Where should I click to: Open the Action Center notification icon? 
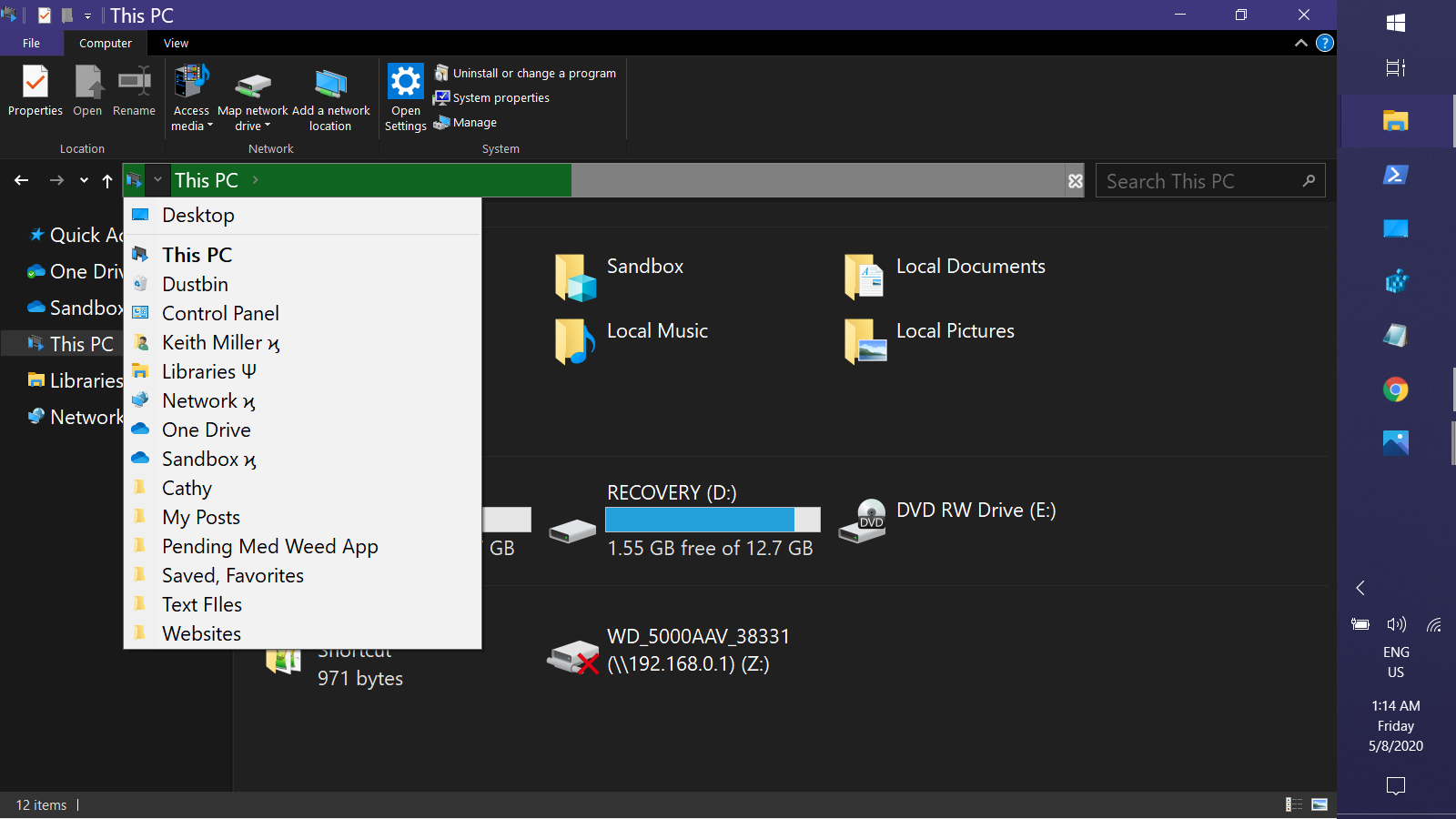point(1396,785)
